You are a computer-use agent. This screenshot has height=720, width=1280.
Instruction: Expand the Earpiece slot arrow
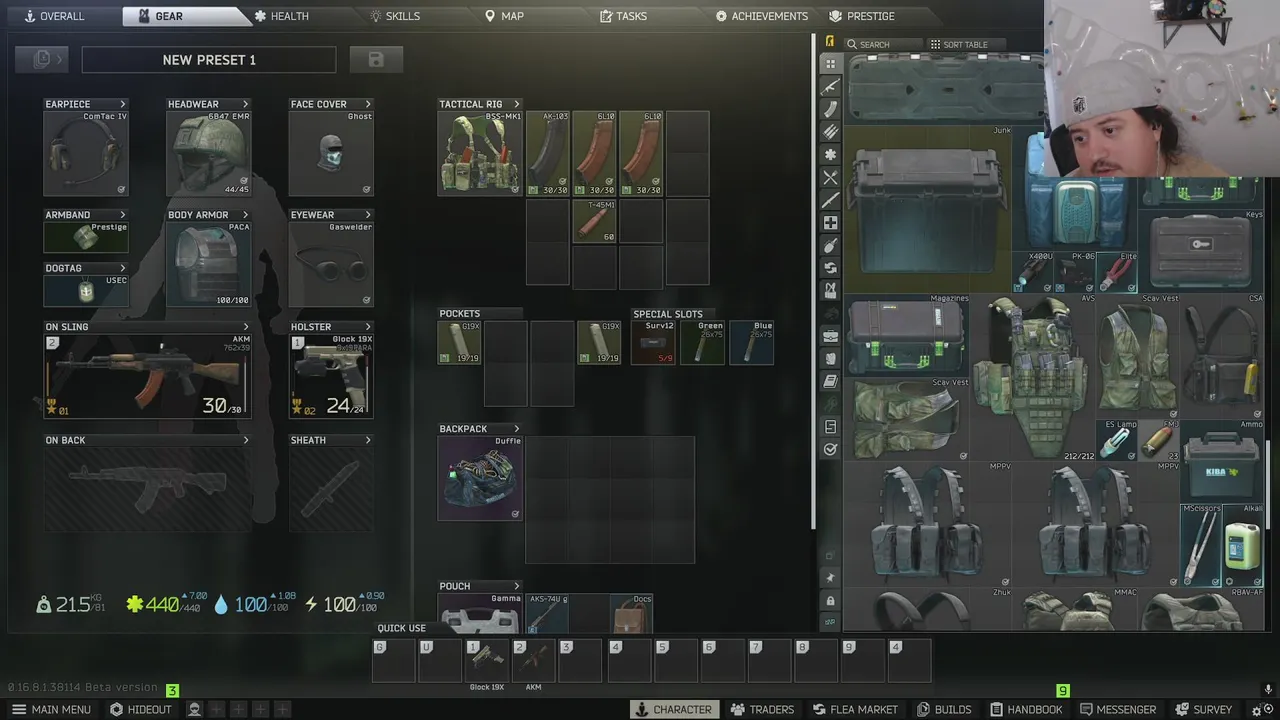[x=123, y=104]
